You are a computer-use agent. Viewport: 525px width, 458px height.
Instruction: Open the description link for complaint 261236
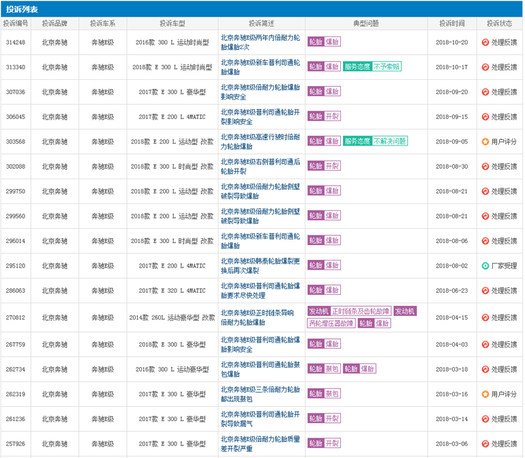[x=260, y=419]
